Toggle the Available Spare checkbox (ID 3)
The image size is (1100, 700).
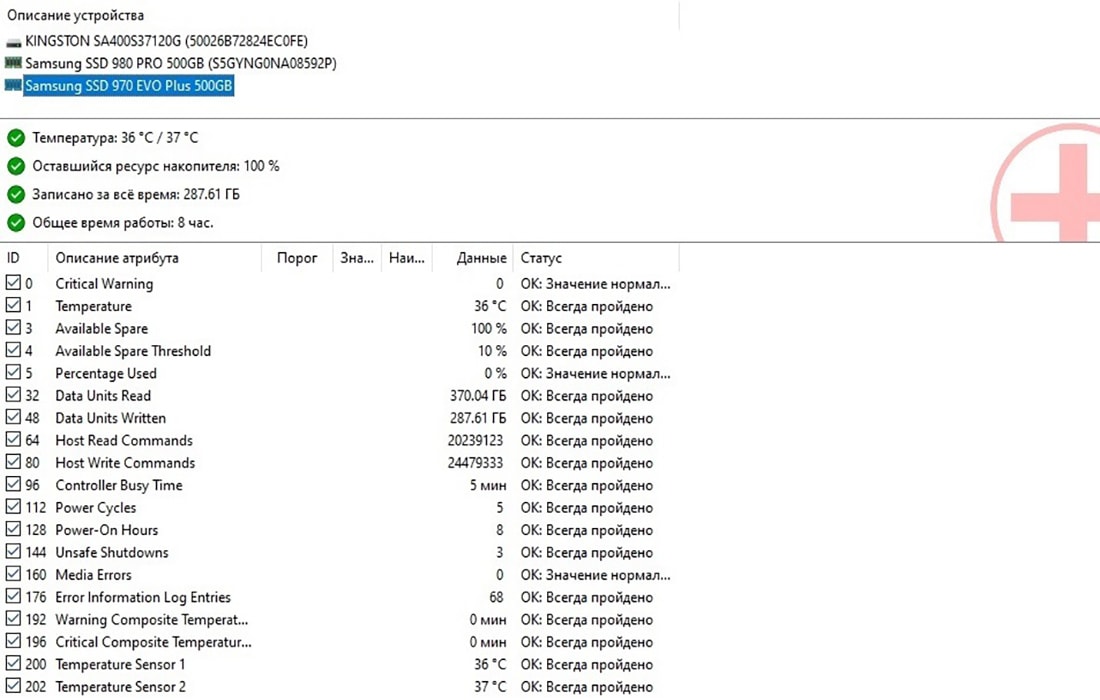coord(13,328)
